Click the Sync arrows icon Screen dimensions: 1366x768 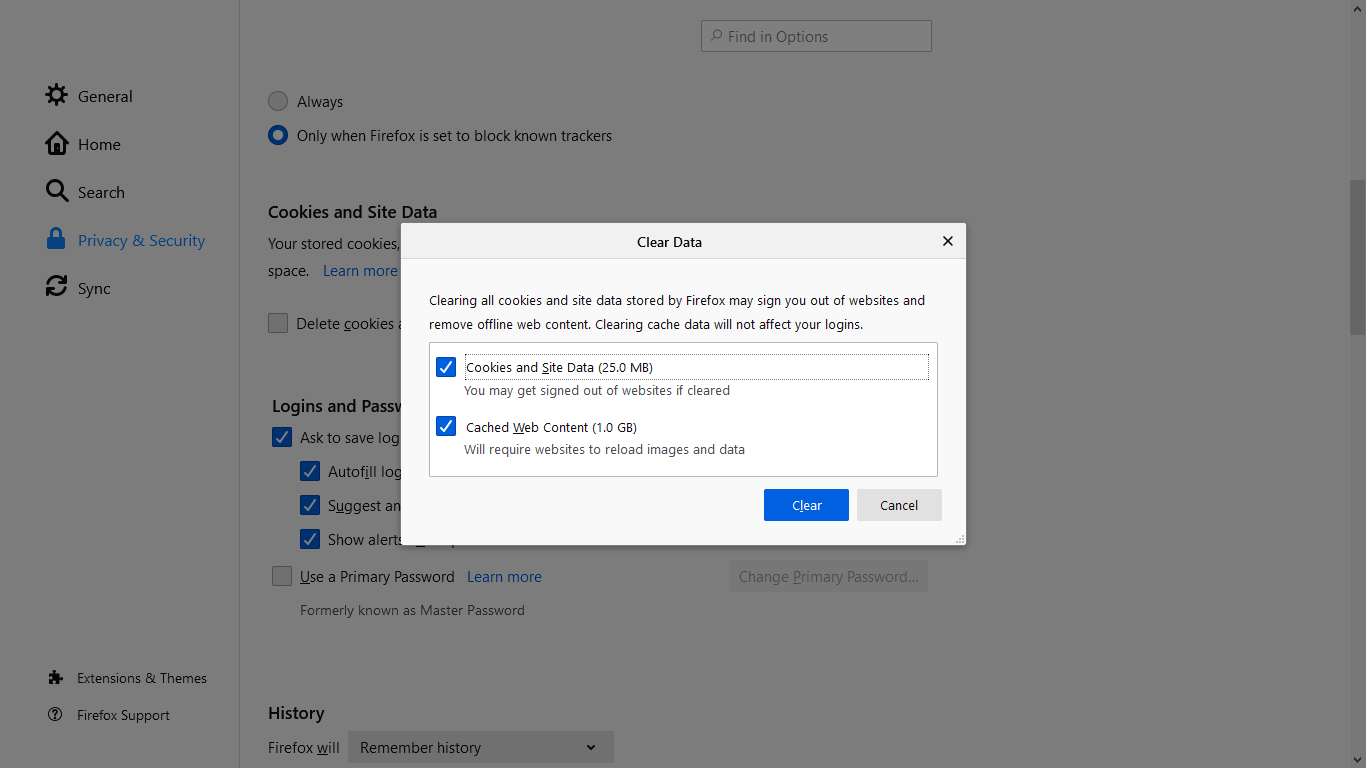[x=57, y=288]
